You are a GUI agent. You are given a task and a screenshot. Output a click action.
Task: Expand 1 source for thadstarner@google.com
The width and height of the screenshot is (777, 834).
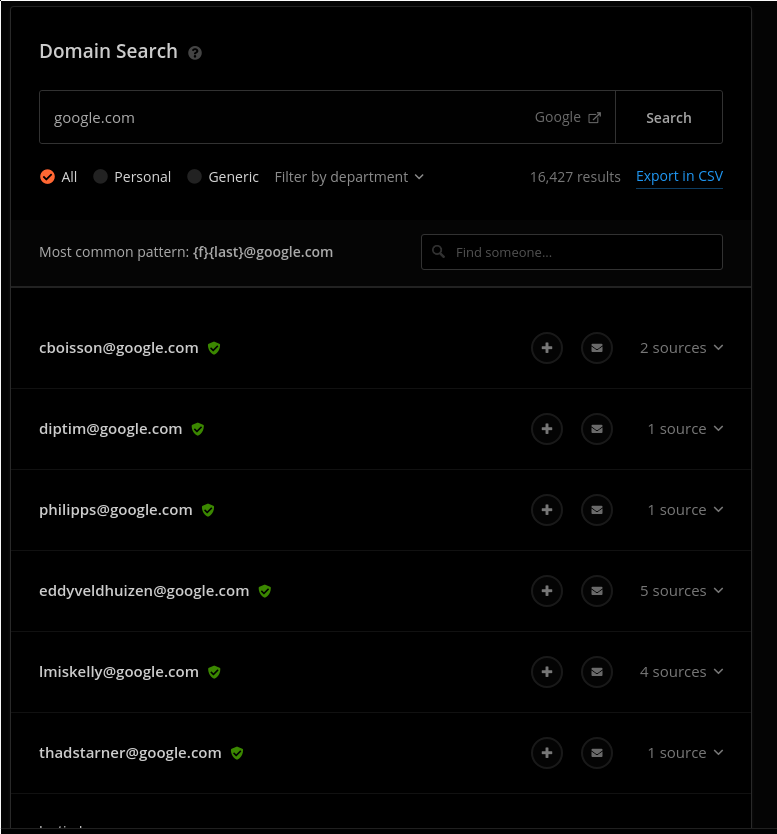point(685,753)
